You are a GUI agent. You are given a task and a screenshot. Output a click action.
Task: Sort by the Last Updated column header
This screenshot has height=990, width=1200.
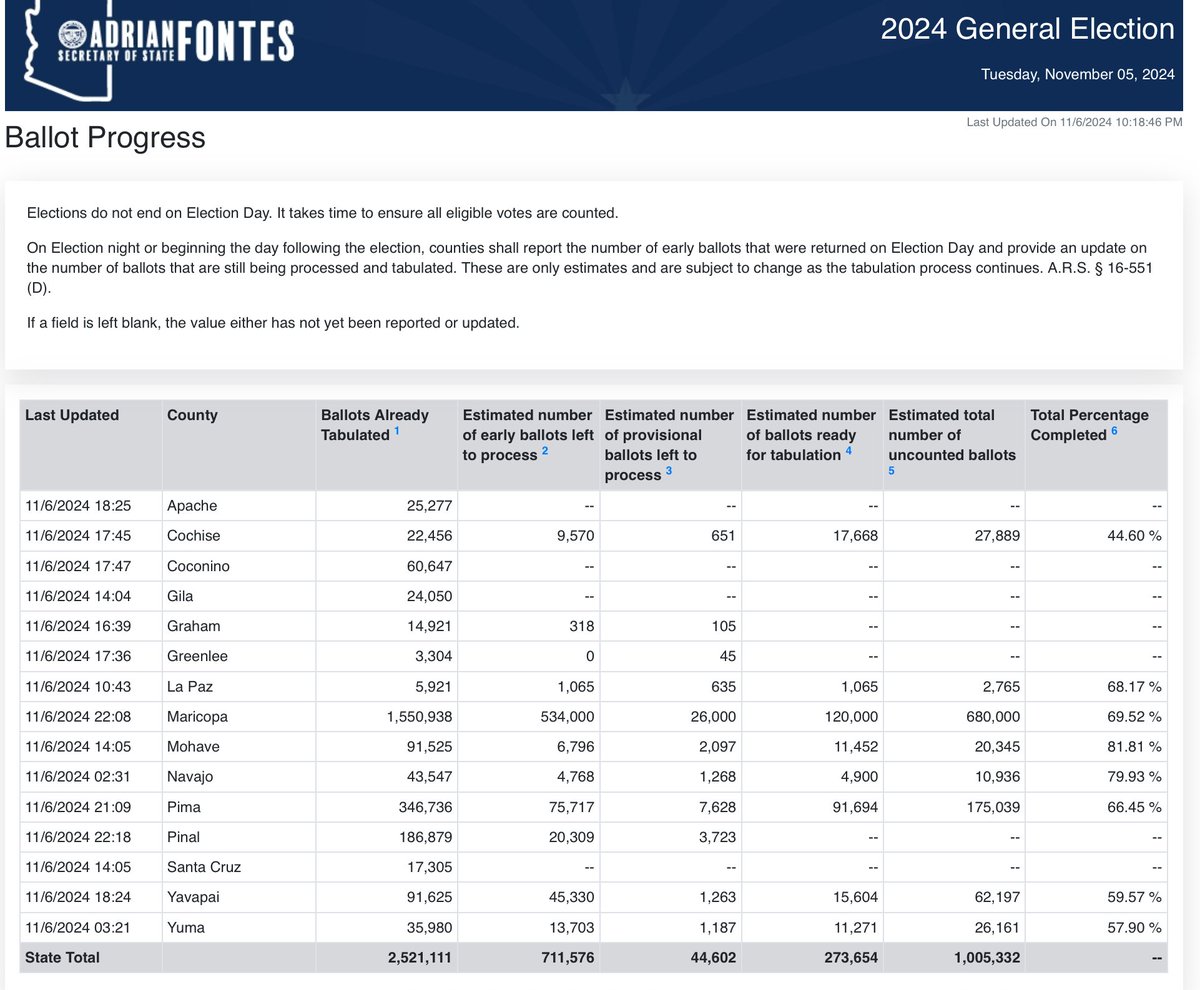point(74,414)
